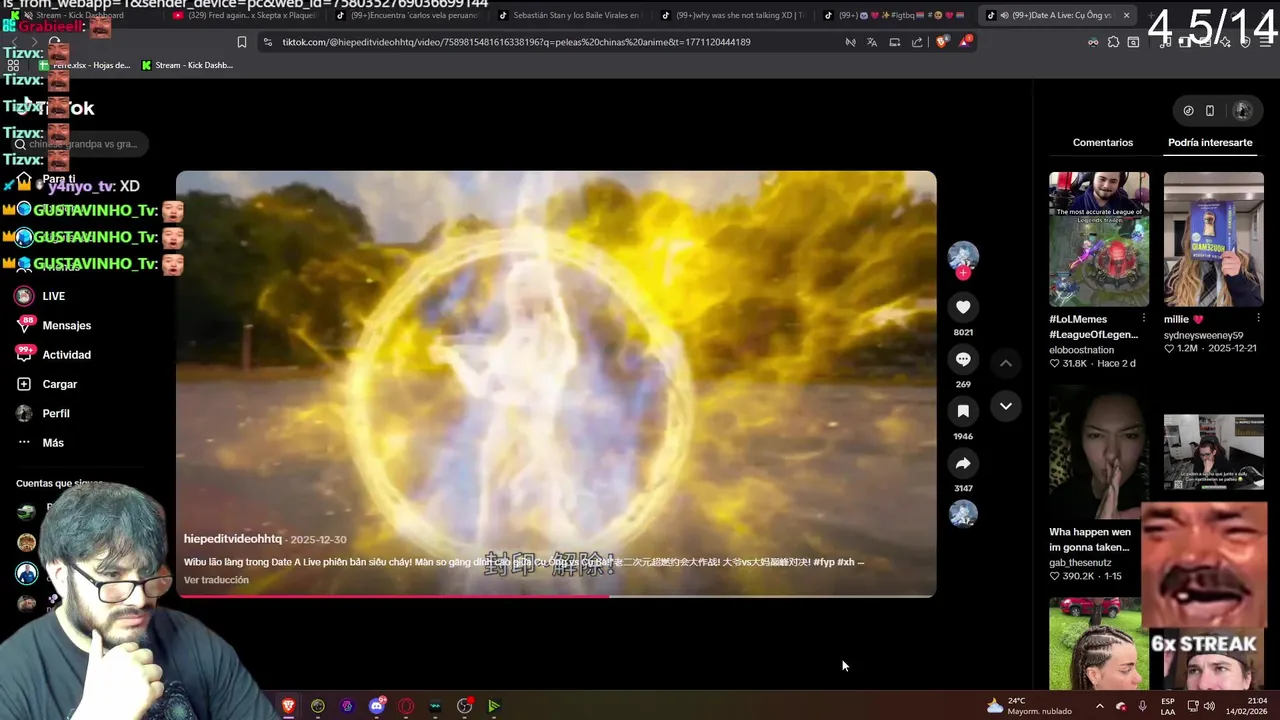Image resolution: width=1280 pixels, height=720 pixels.
Task: Open the translate page icon in address bar
Action: click(872, 42)
